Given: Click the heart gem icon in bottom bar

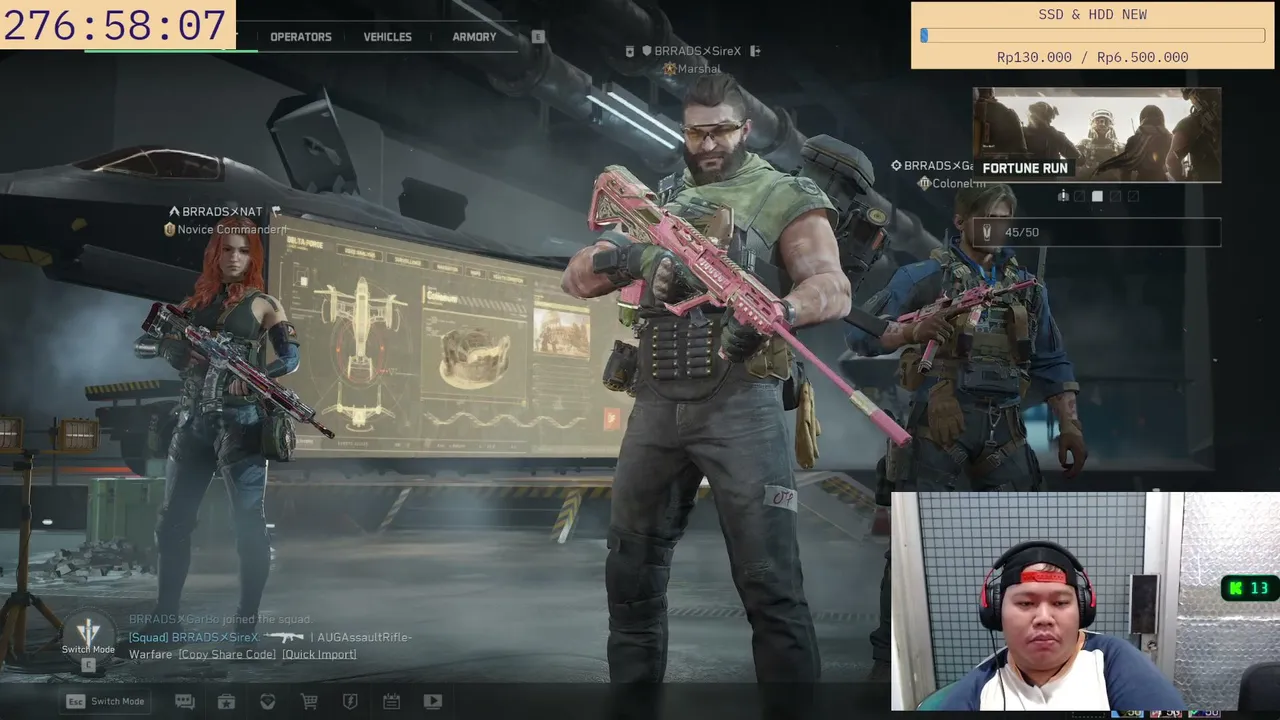Looking at the screenshot, I should tap(267, 702).
